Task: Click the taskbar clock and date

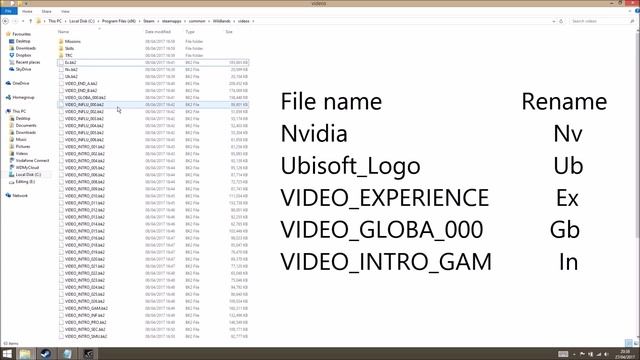Action: pyautogui.click(x=625, y=354)
